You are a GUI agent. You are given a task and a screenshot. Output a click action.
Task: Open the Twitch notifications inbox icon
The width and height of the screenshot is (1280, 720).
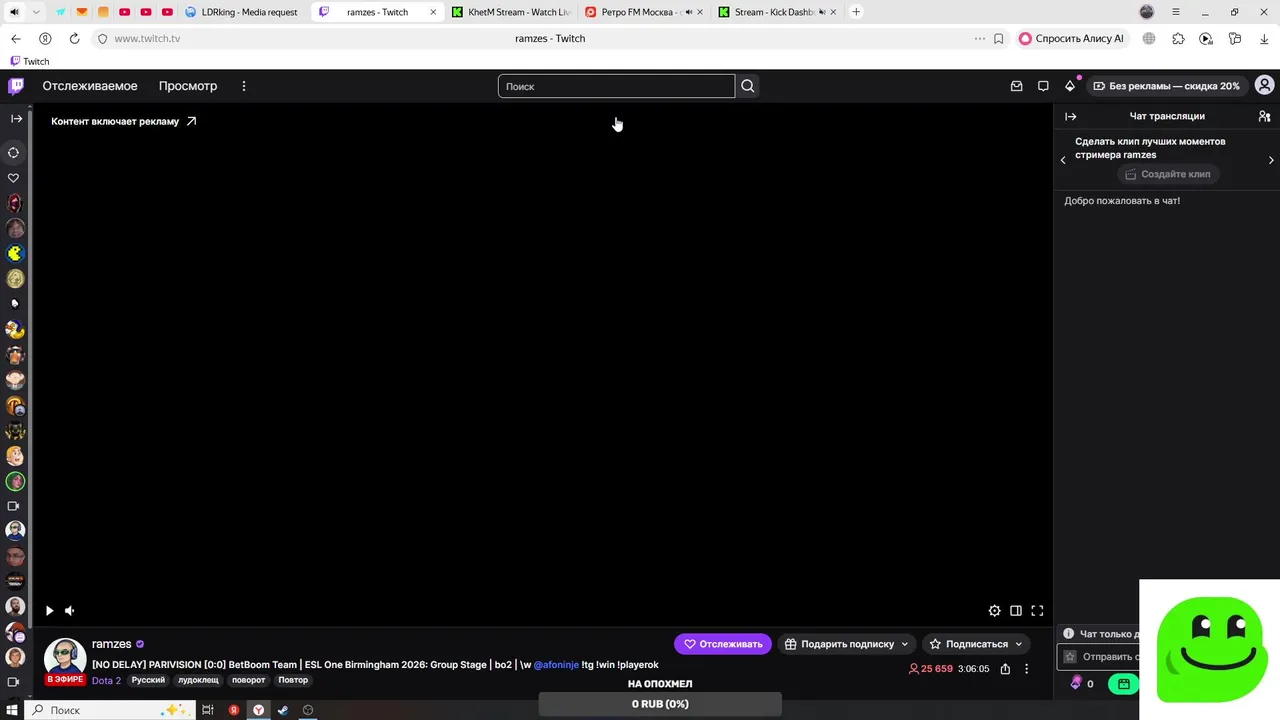[x=1017, y=86]
